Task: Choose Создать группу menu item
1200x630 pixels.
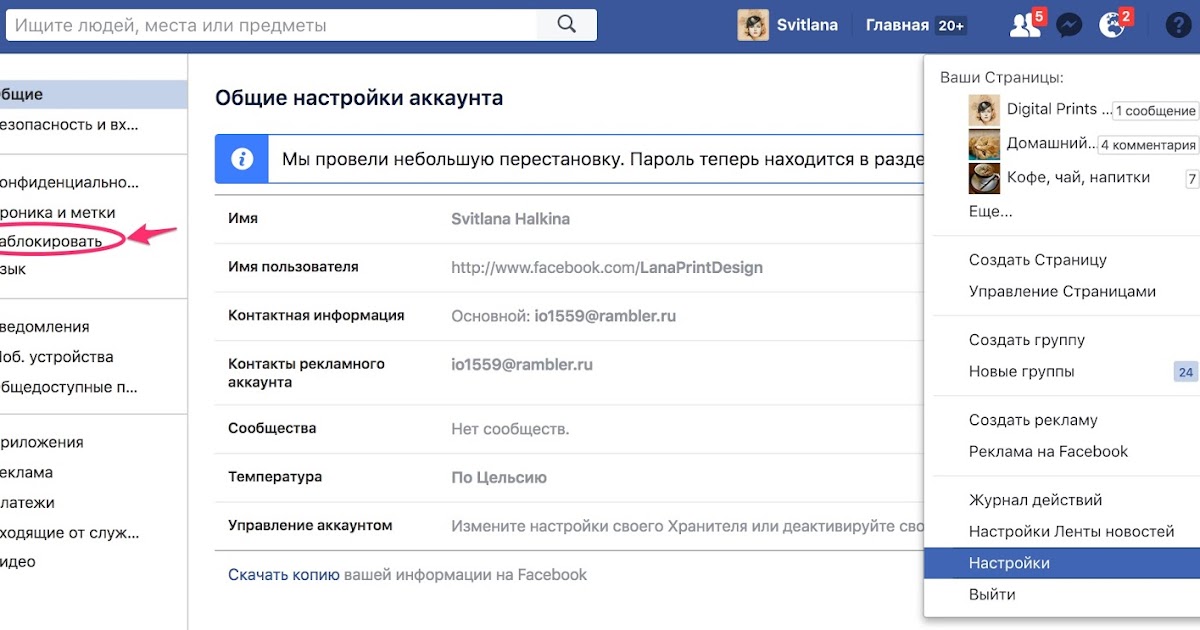Action: pos(1027,340)
